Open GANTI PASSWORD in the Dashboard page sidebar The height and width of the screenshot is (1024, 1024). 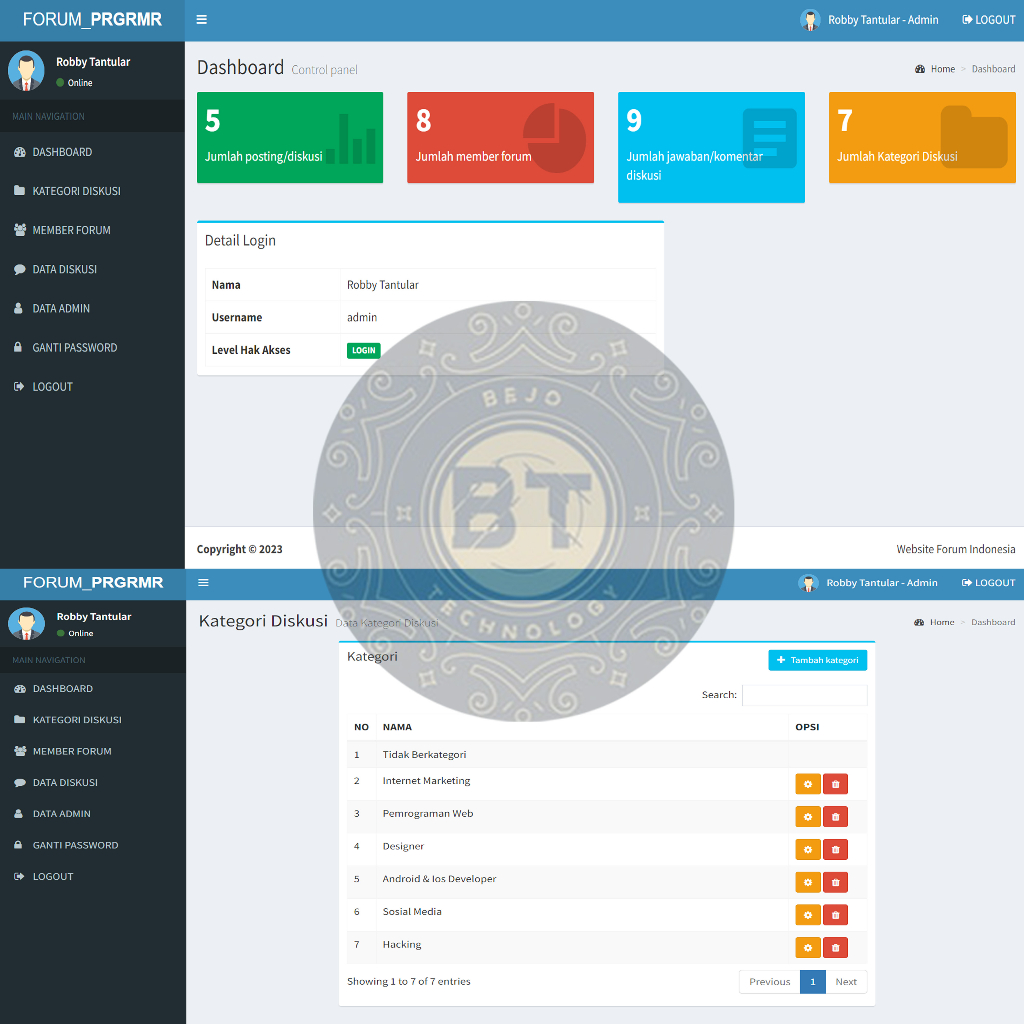click(x=74, y=348)
